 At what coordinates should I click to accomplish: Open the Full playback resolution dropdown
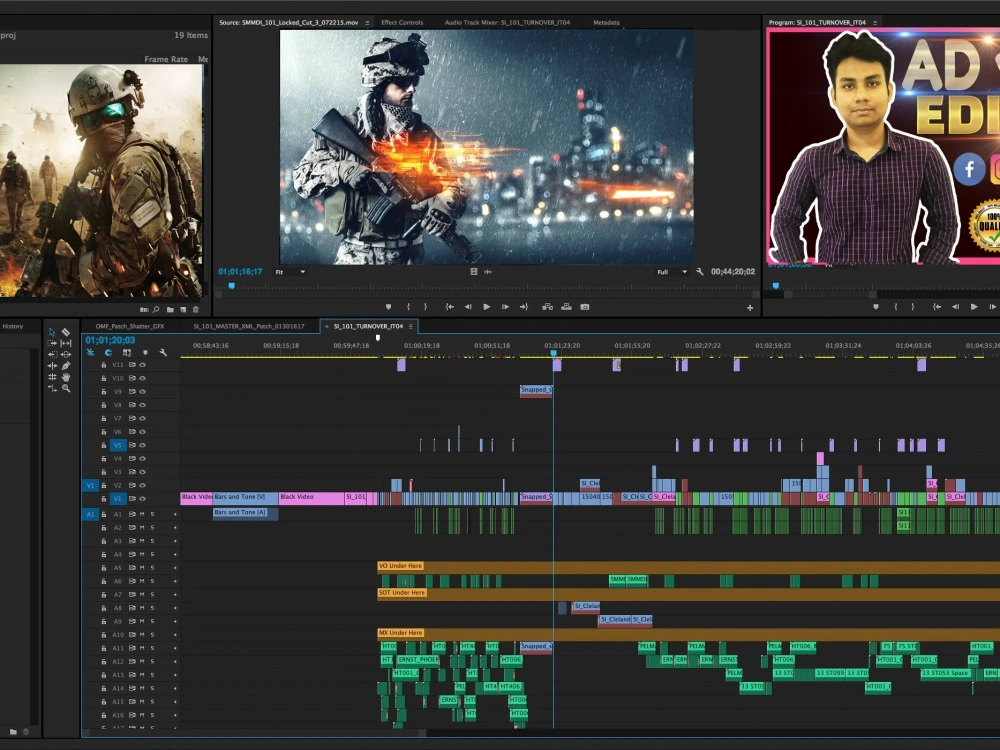tap(672, 272)
